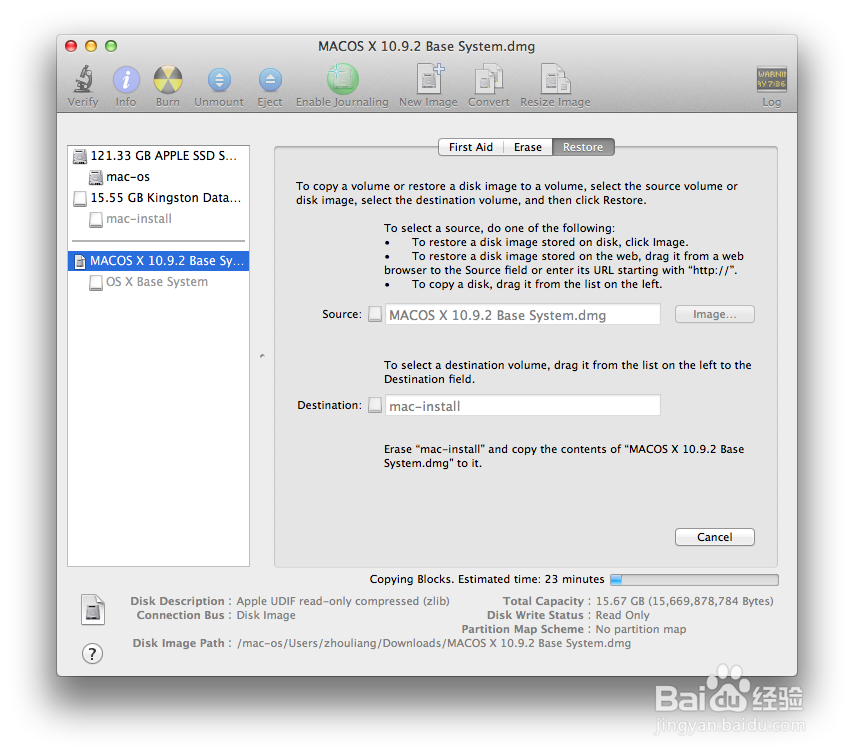Viewport: 854px width, 755px height.
Task: Click the Eject toolbar icon
Action: click(x=270, y=80)
